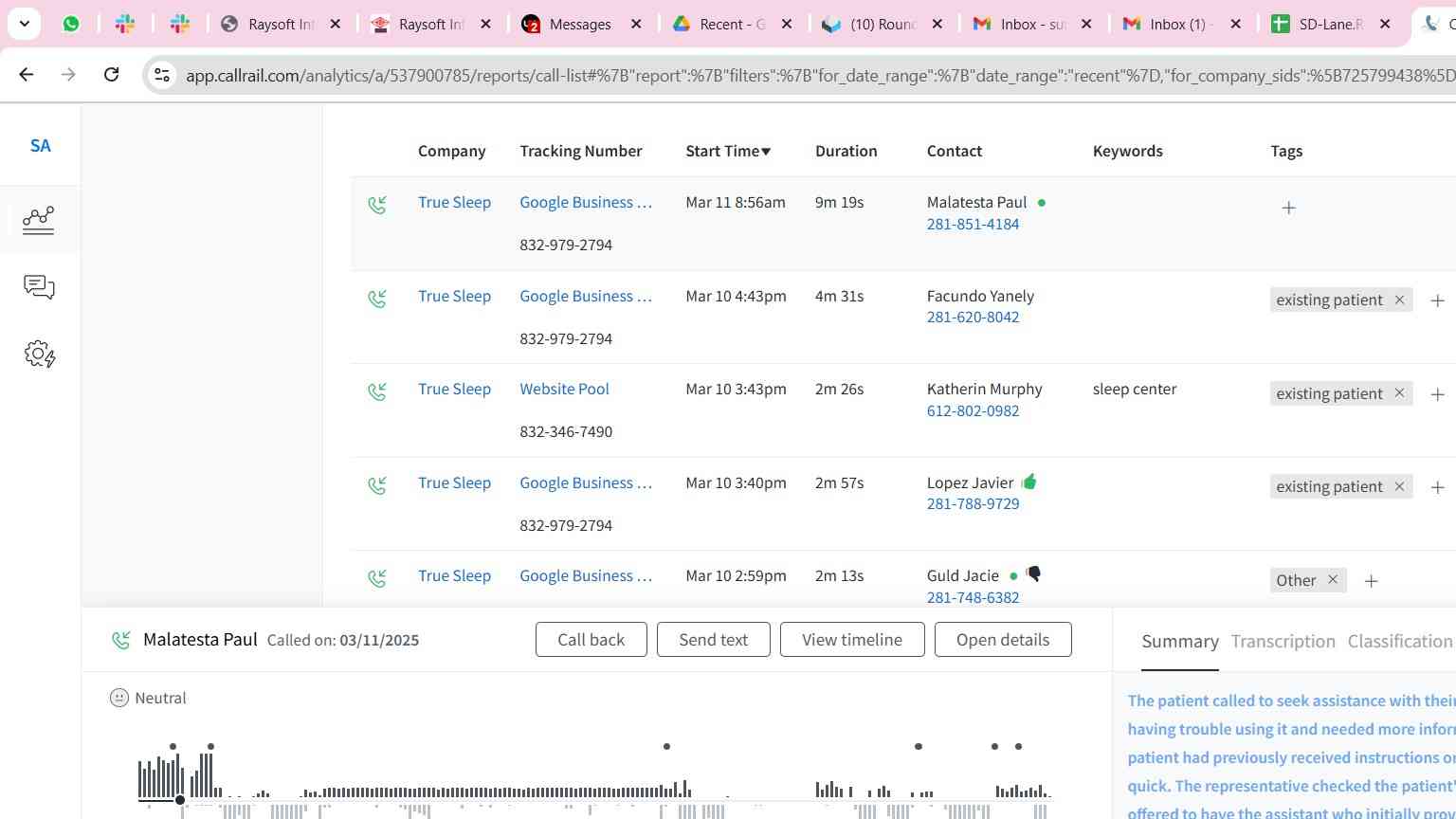Click thumbs up icon beside Lopez Javier
This screenshot has width=1456, height=819.
1029,482
